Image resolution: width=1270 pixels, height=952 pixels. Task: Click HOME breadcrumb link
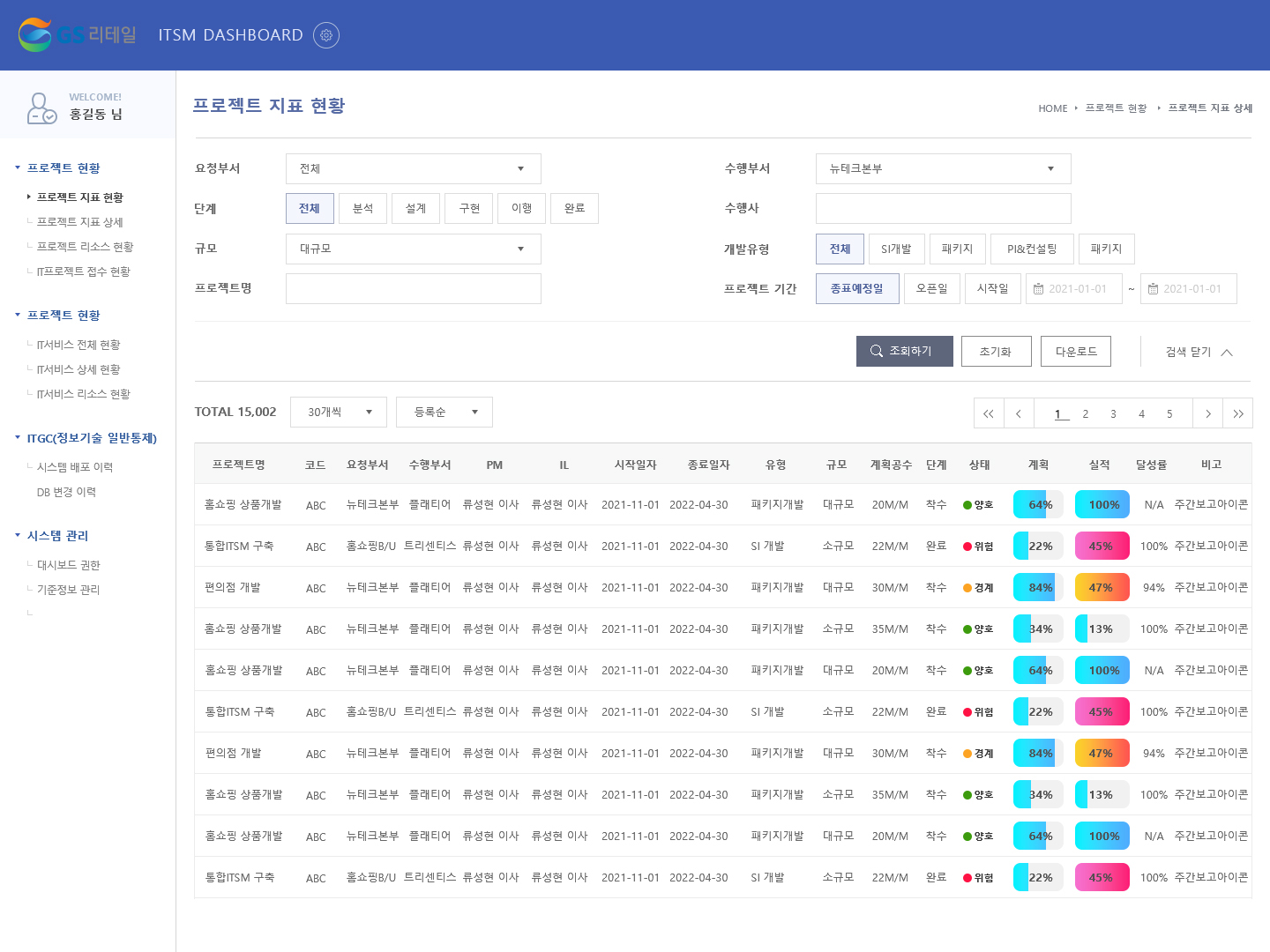(x=1053, y=108)
